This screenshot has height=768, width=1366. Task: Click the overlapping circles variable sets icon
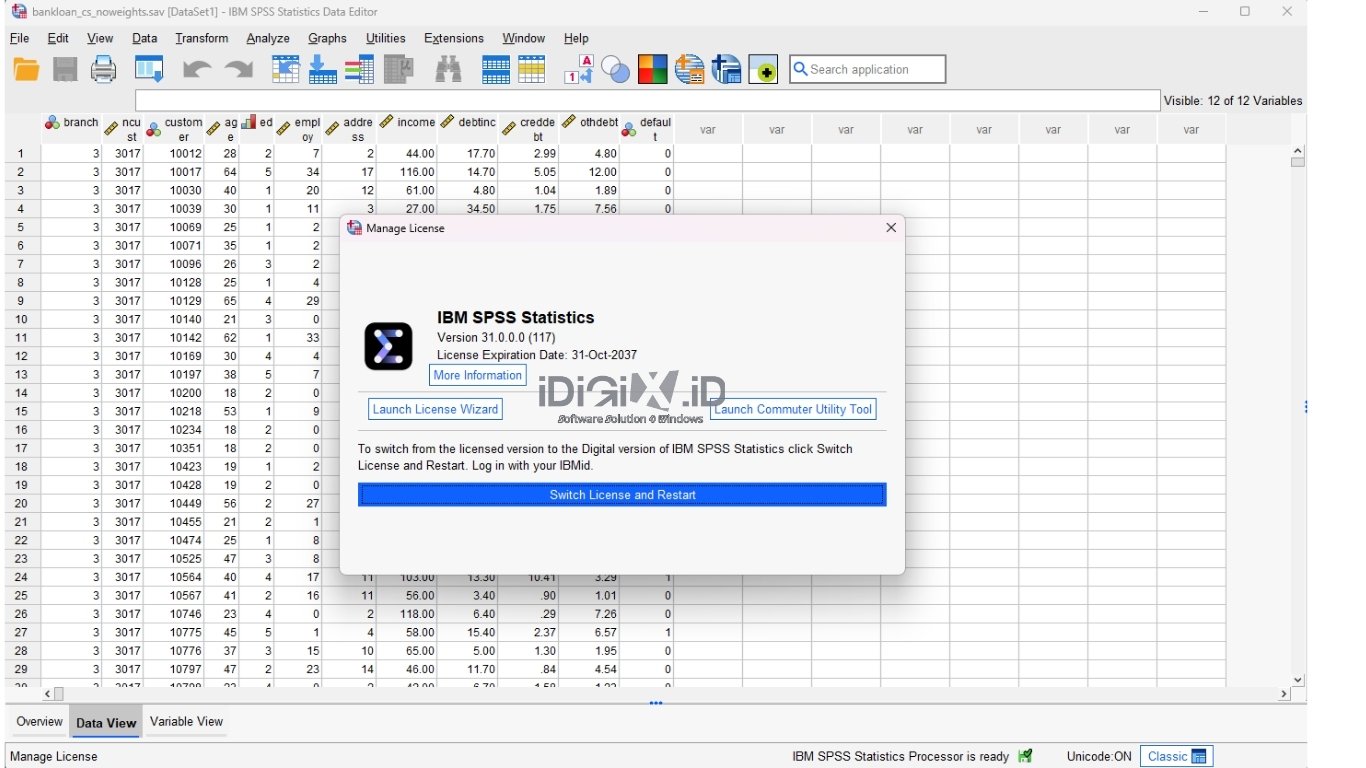coord(616,69)
